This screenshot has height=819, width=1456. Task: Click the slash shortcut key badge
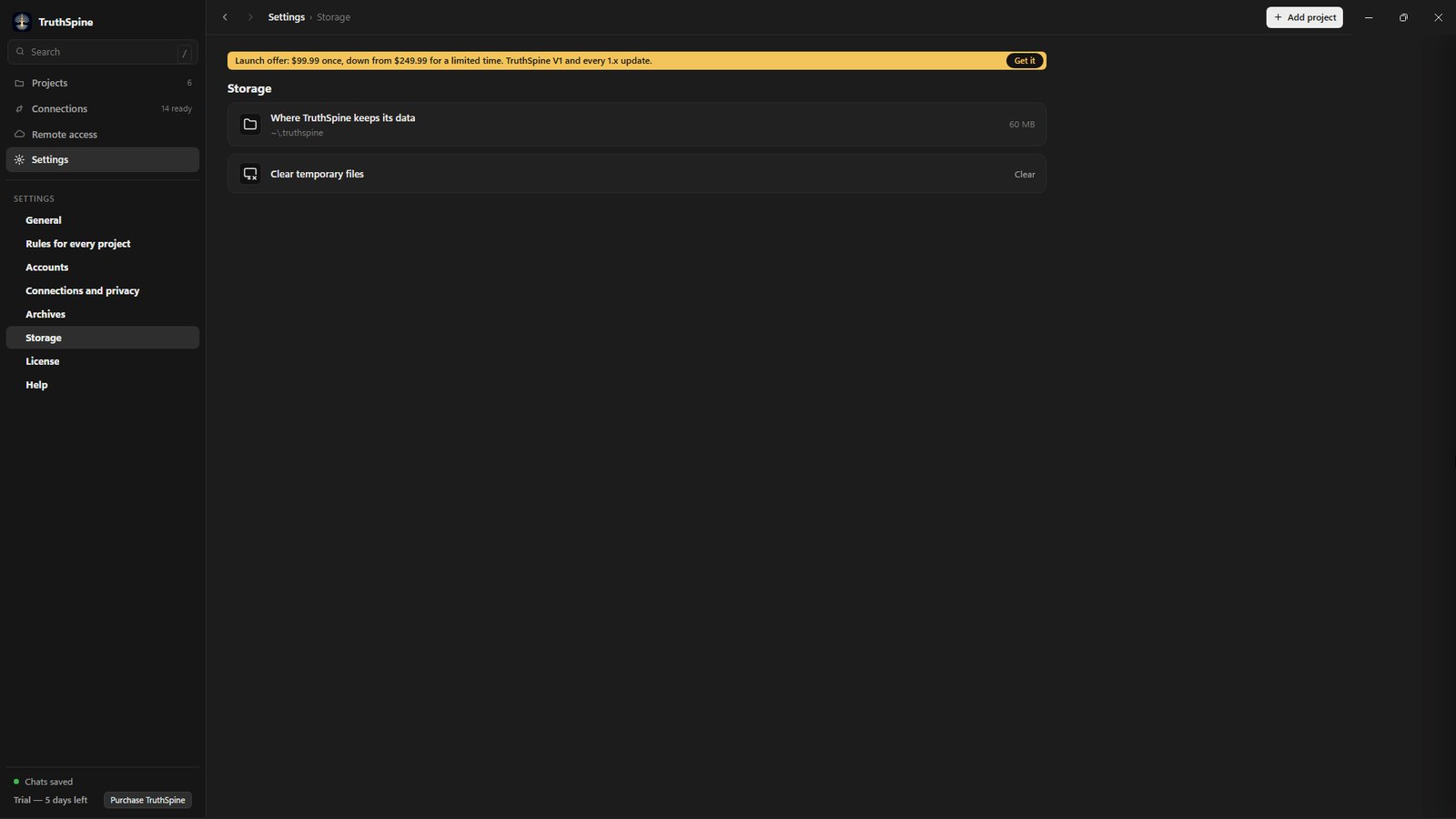pyautogui.click(x=185, y=53)
